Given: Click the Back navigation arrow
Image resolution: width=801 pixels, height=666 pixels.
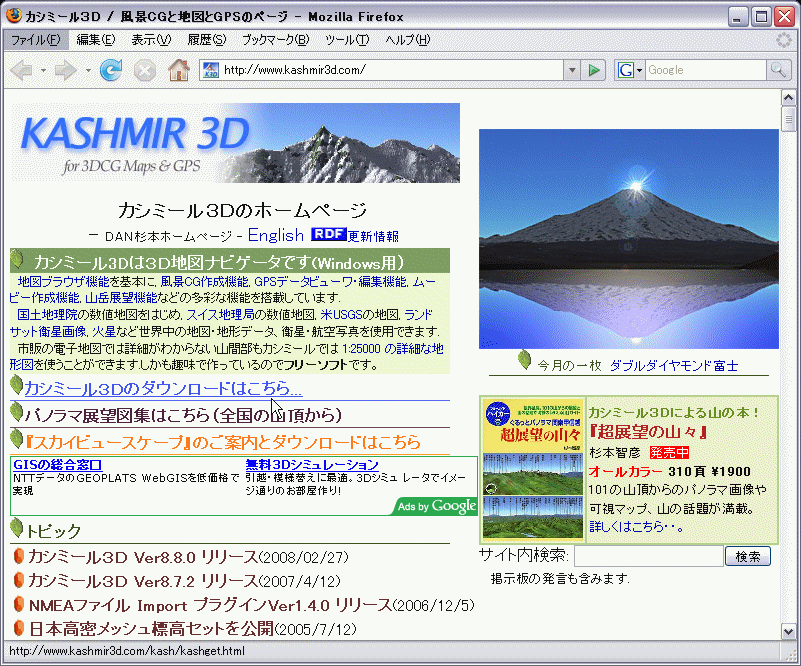Looking at the screenshot, I should pyautogui.click(x=21, y=70).
